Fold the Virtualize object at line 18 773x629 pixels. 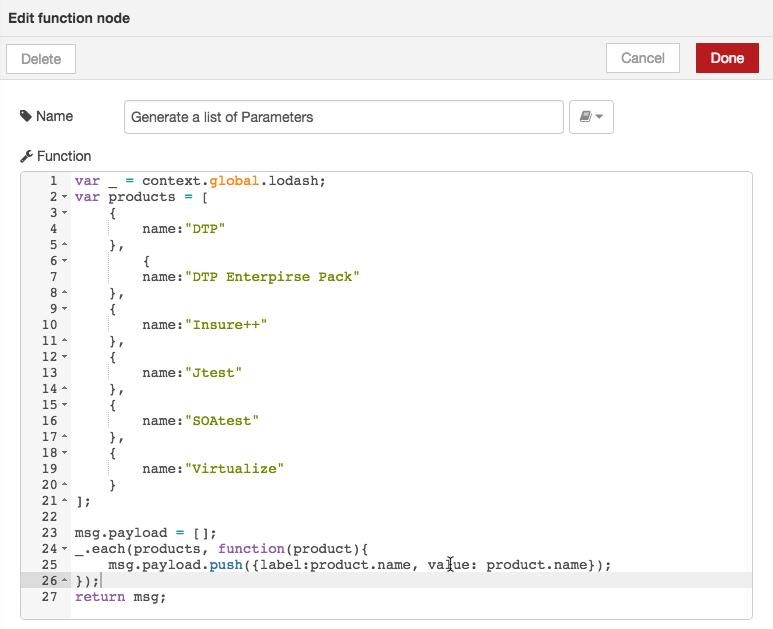pyautogui.click(x=65, y=453)
